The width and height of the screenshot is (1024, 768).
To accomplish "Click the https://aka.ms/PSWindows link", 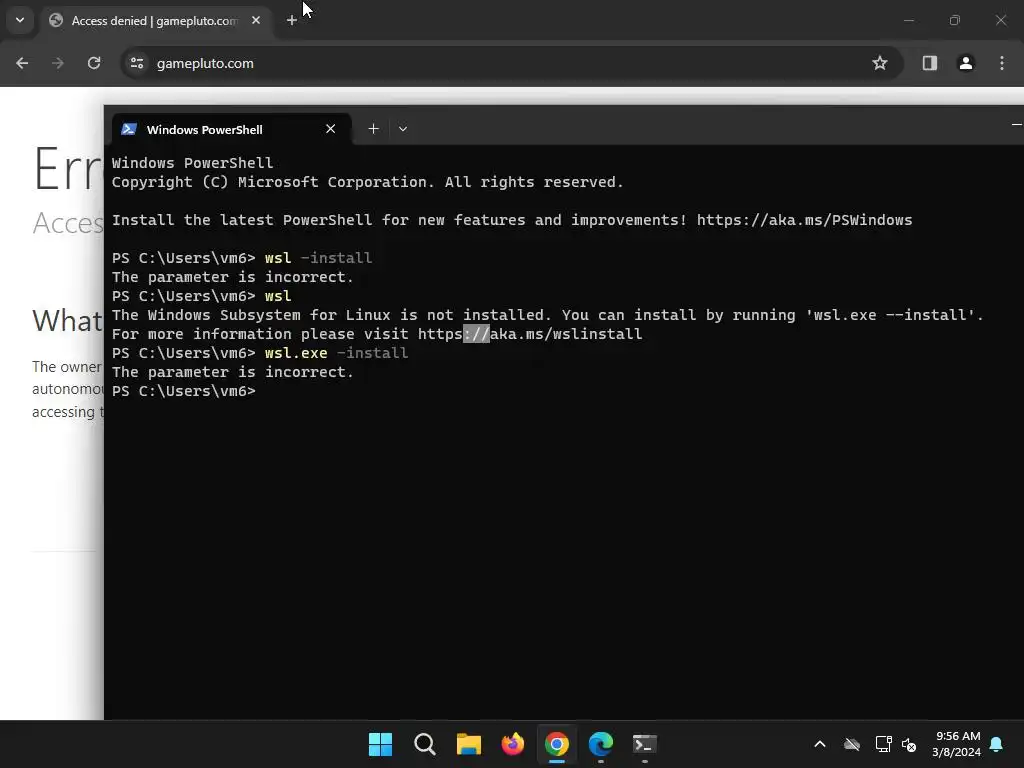I will [x=804, y=220].
